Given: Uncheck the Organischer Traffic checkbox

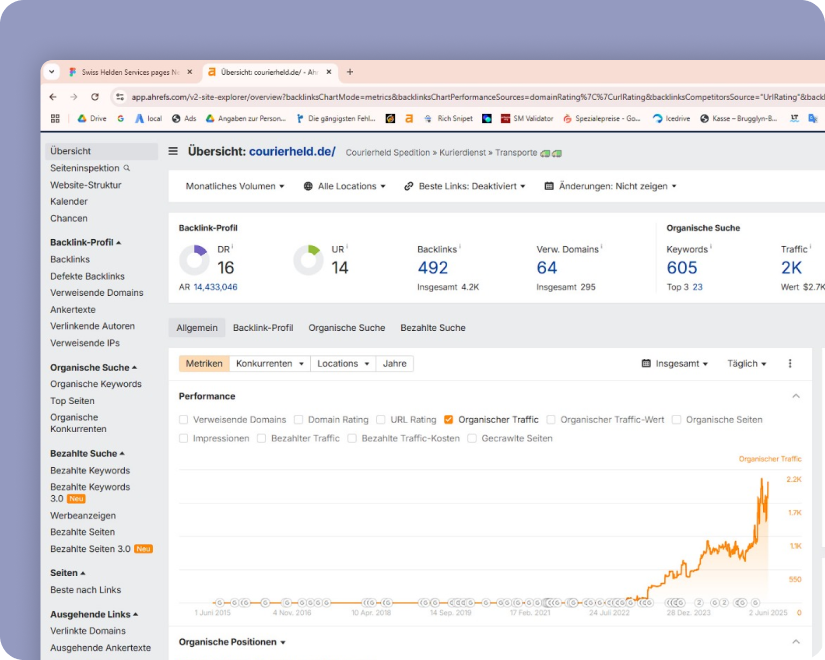Looking at the screenshot, I should [x=448, y=419].
